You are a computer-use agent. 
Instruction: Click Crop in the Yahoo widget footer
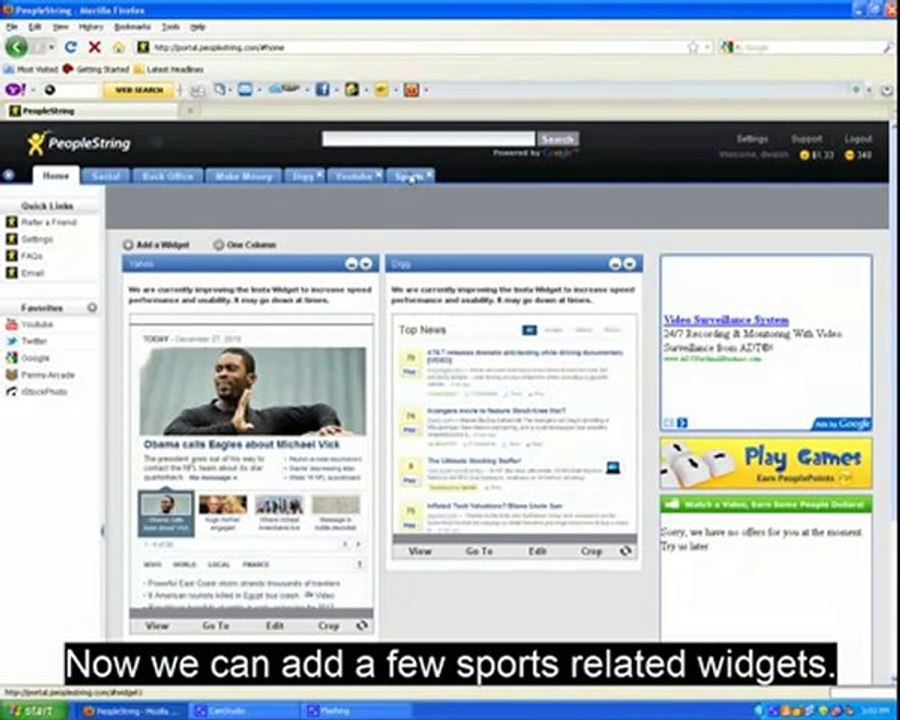pos(328,625)
